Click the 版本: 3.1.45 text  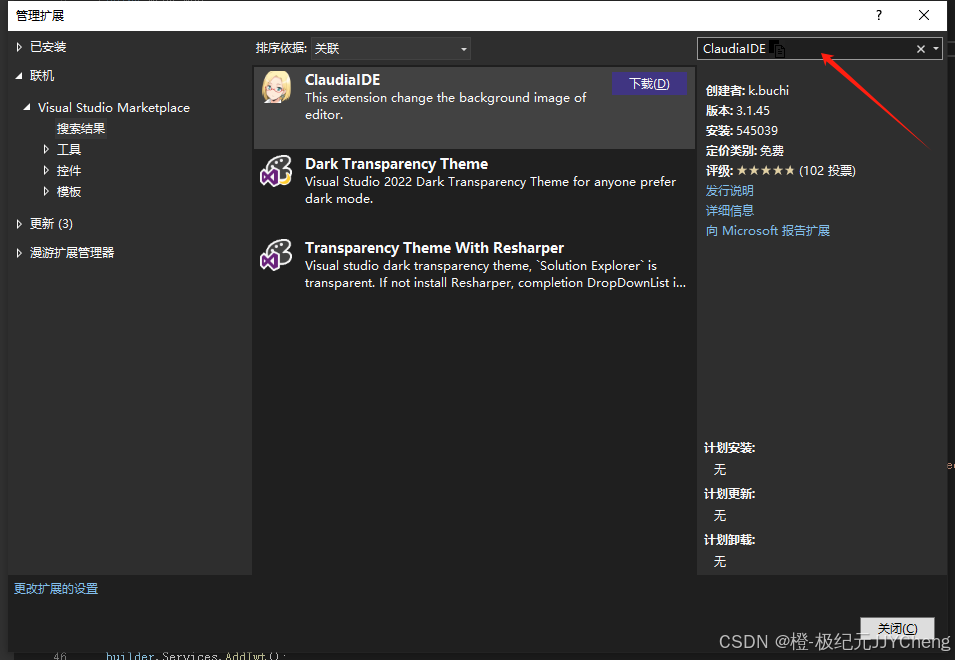(x=738, y=111)
